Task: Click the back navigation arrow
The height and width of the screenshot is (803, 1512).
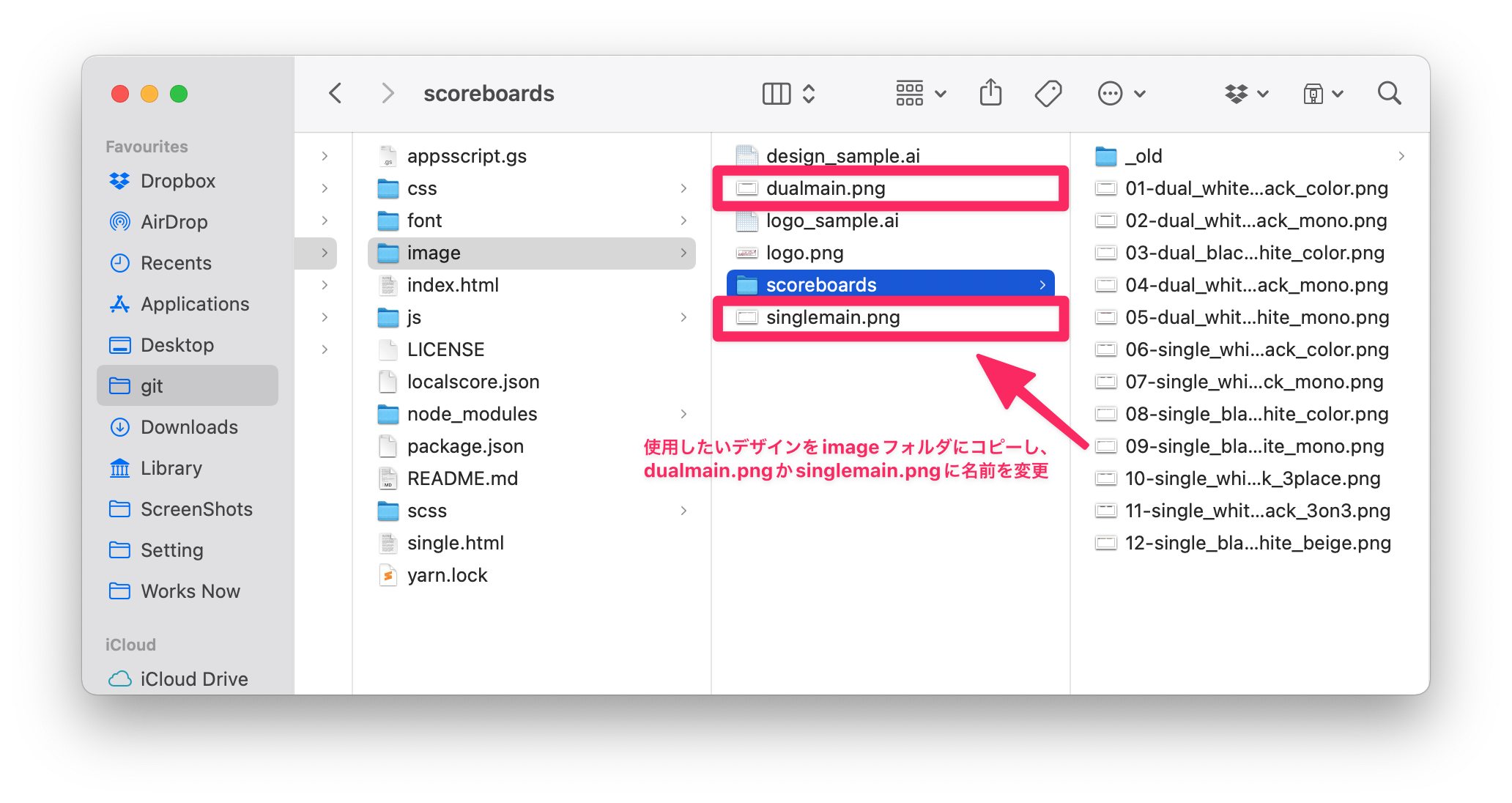Action: click(x=336, y=93)
